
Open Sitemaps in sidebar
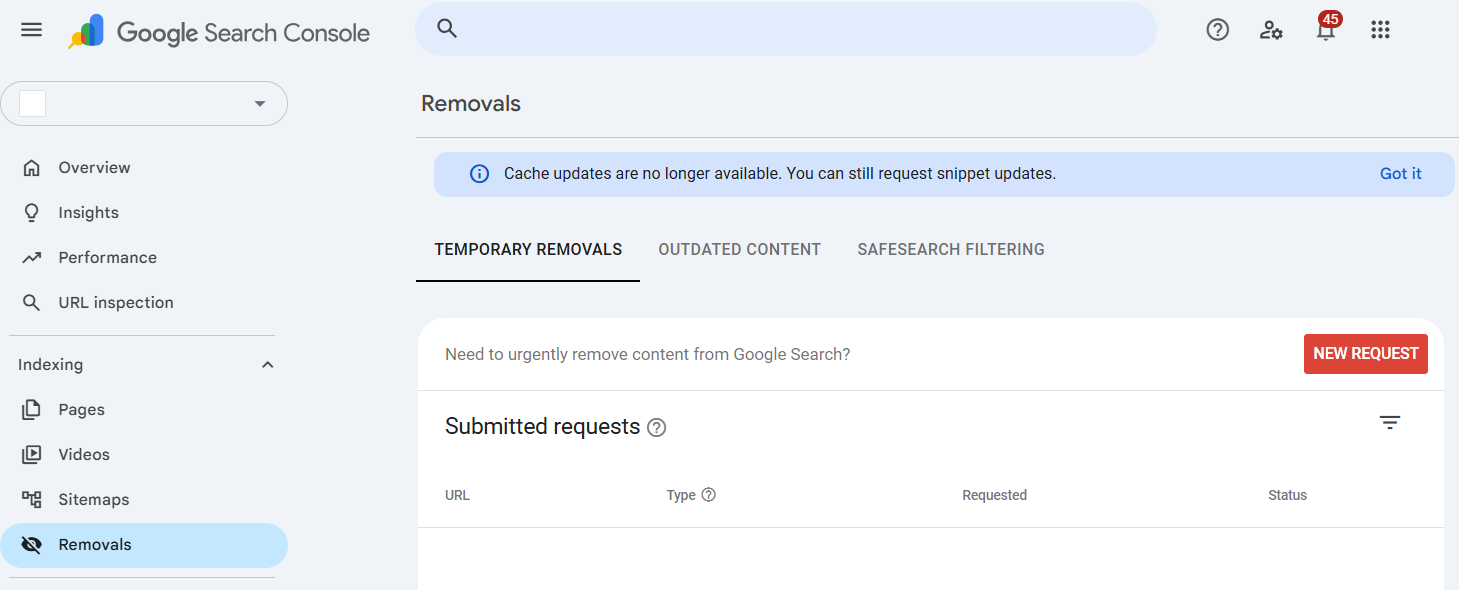pos(144,500)
